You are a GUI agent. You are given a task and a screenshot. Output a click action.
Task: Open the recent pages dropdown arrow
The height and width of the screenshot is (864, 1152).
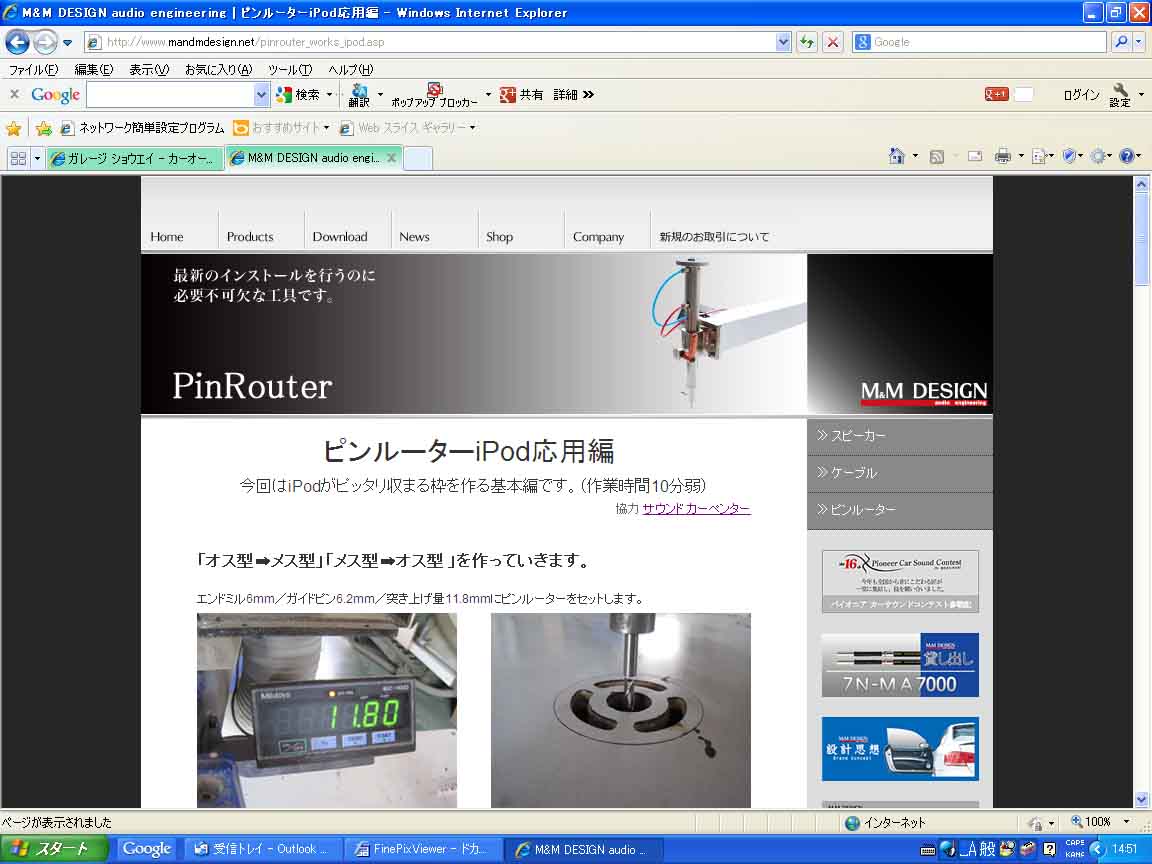(68, 43)
